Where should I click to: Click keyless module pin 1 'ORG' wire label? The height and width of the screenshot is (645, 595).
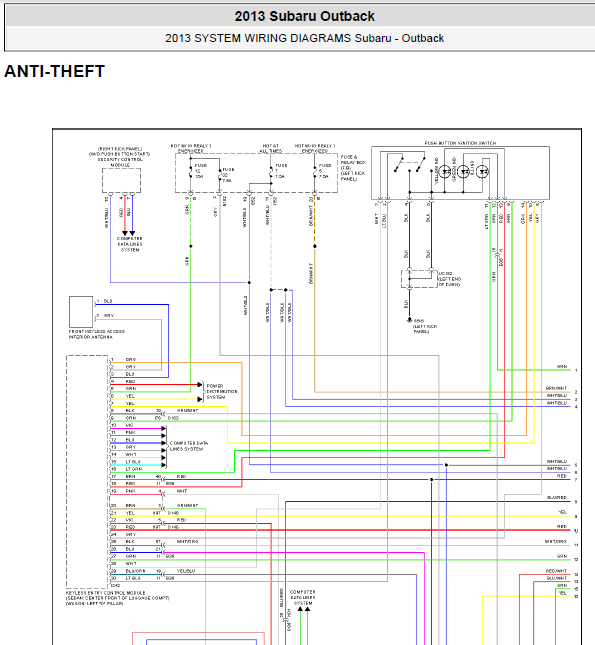[x=131, y=360]
